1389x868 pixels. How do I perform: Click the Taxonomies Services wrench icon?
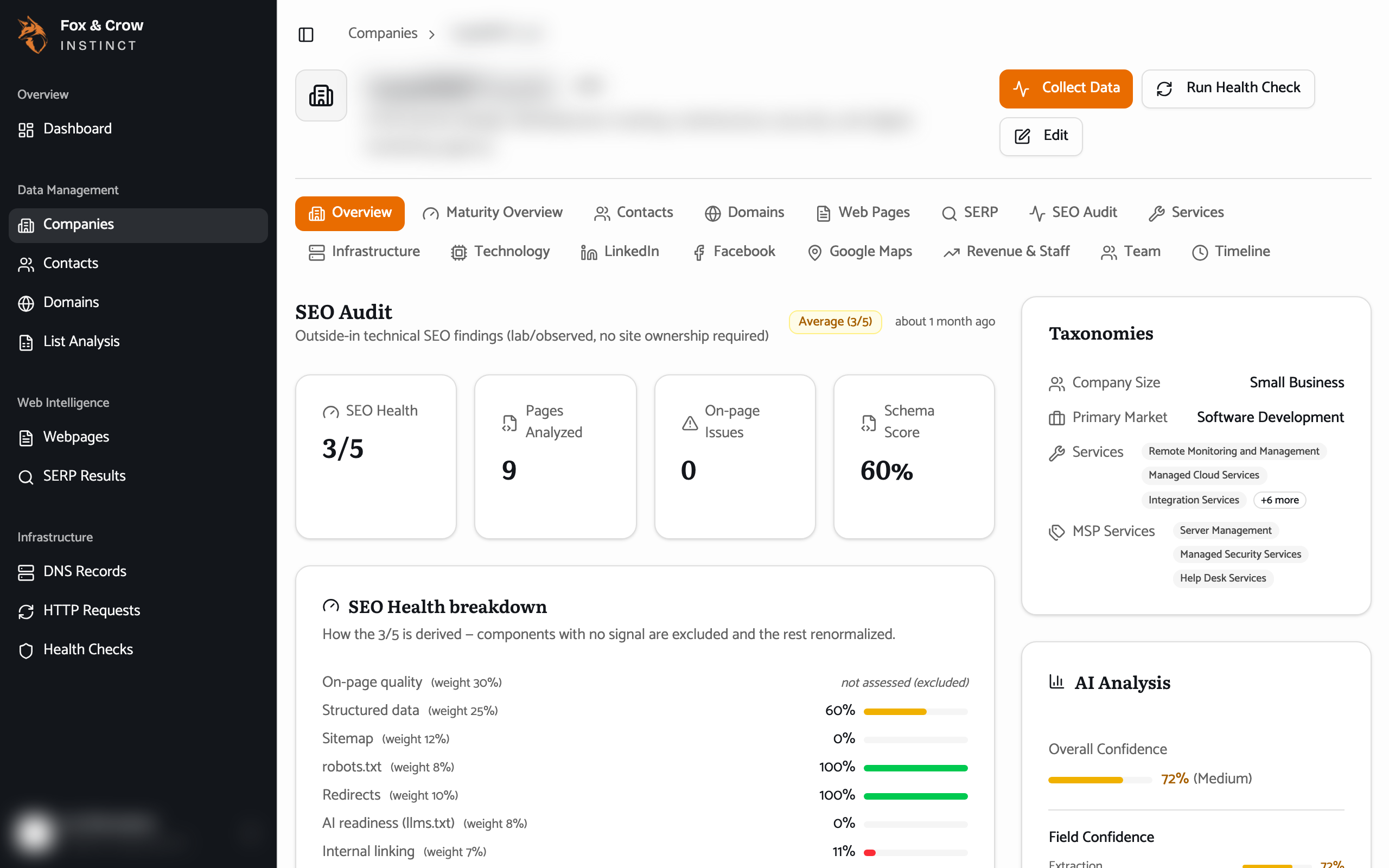pos(1056,454)
